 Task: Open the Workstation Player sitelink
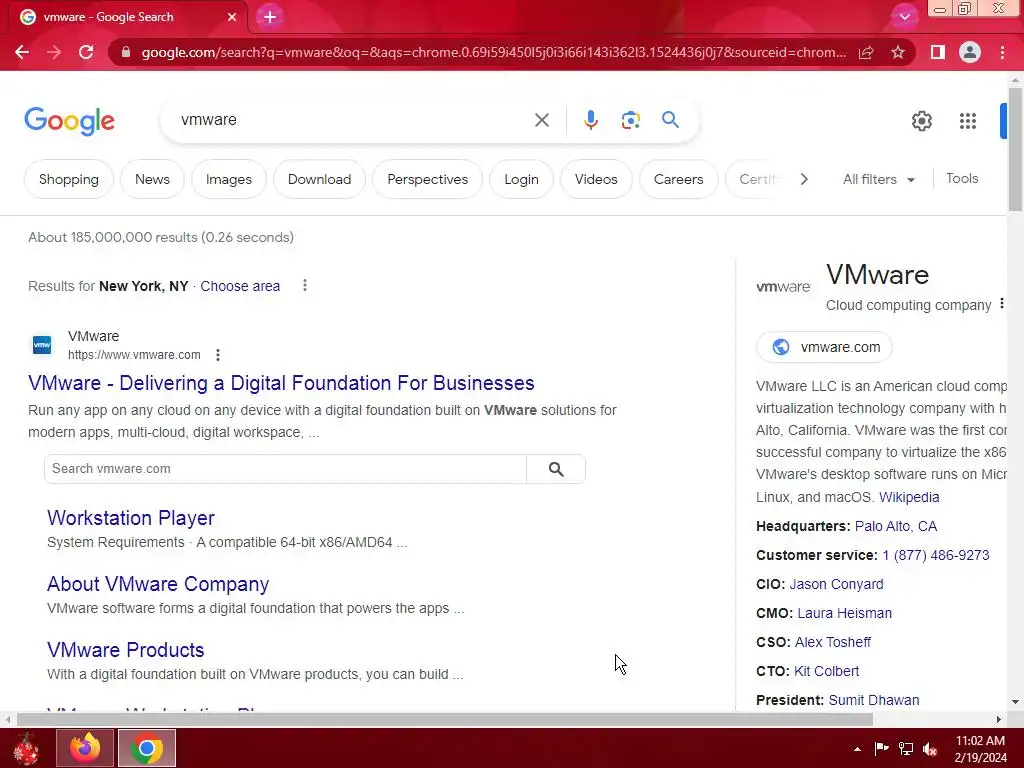pos(131,518)
